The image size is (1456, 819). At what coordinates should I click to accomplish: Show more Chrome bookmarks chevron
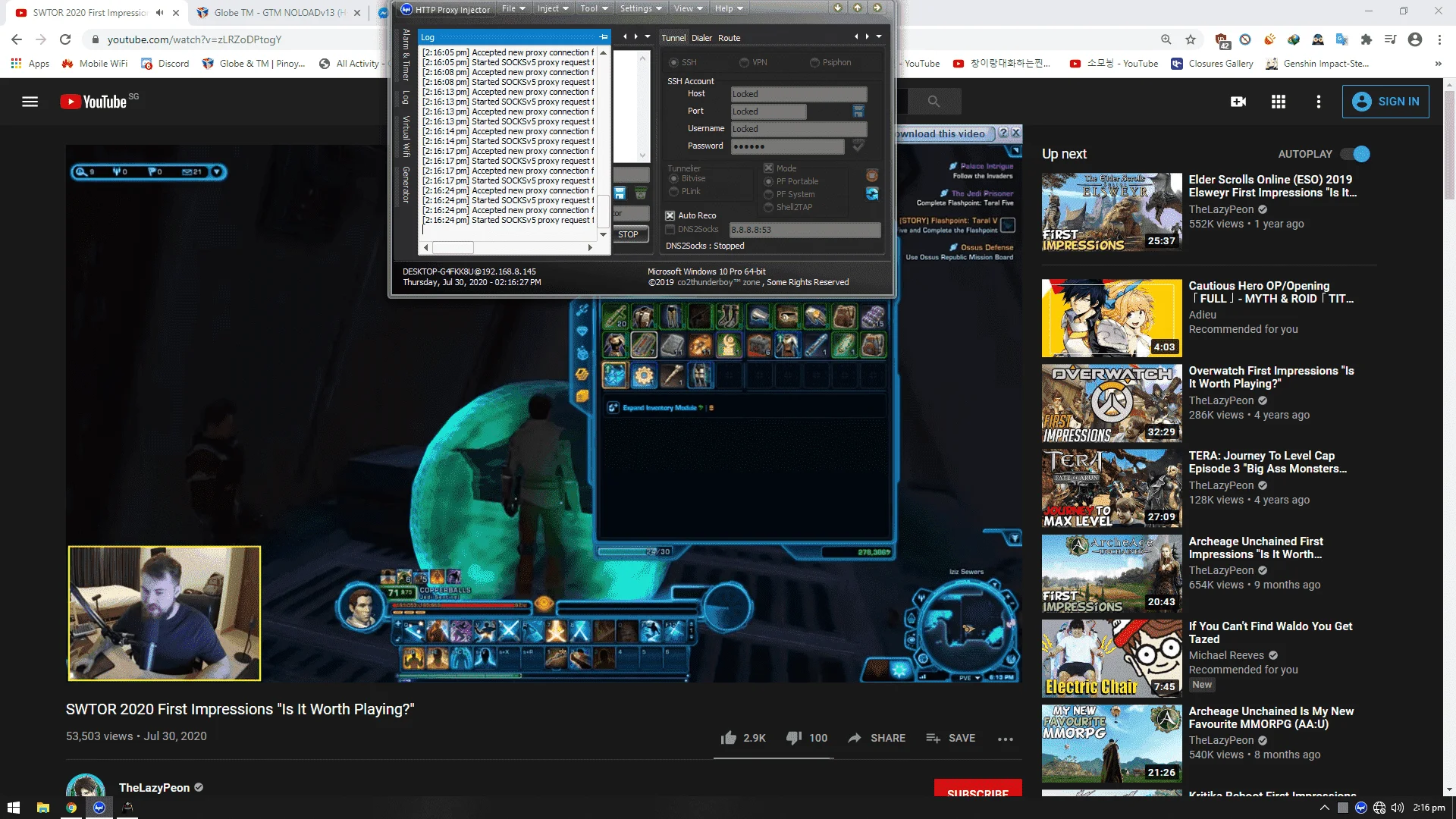click(x=1439, y=64)
